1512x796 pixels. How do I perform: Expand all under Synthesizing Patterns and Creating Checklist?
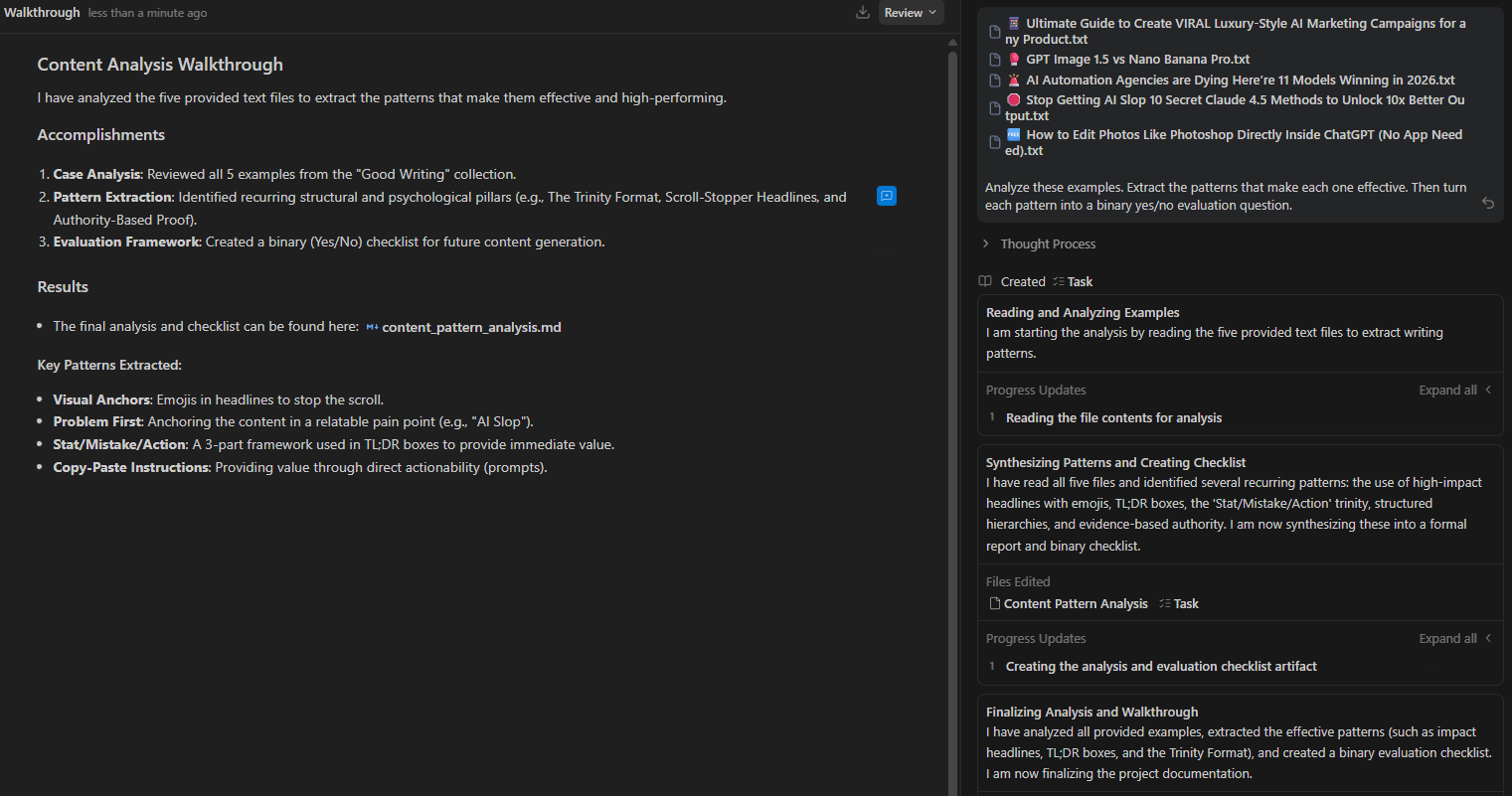point(1447,638)
